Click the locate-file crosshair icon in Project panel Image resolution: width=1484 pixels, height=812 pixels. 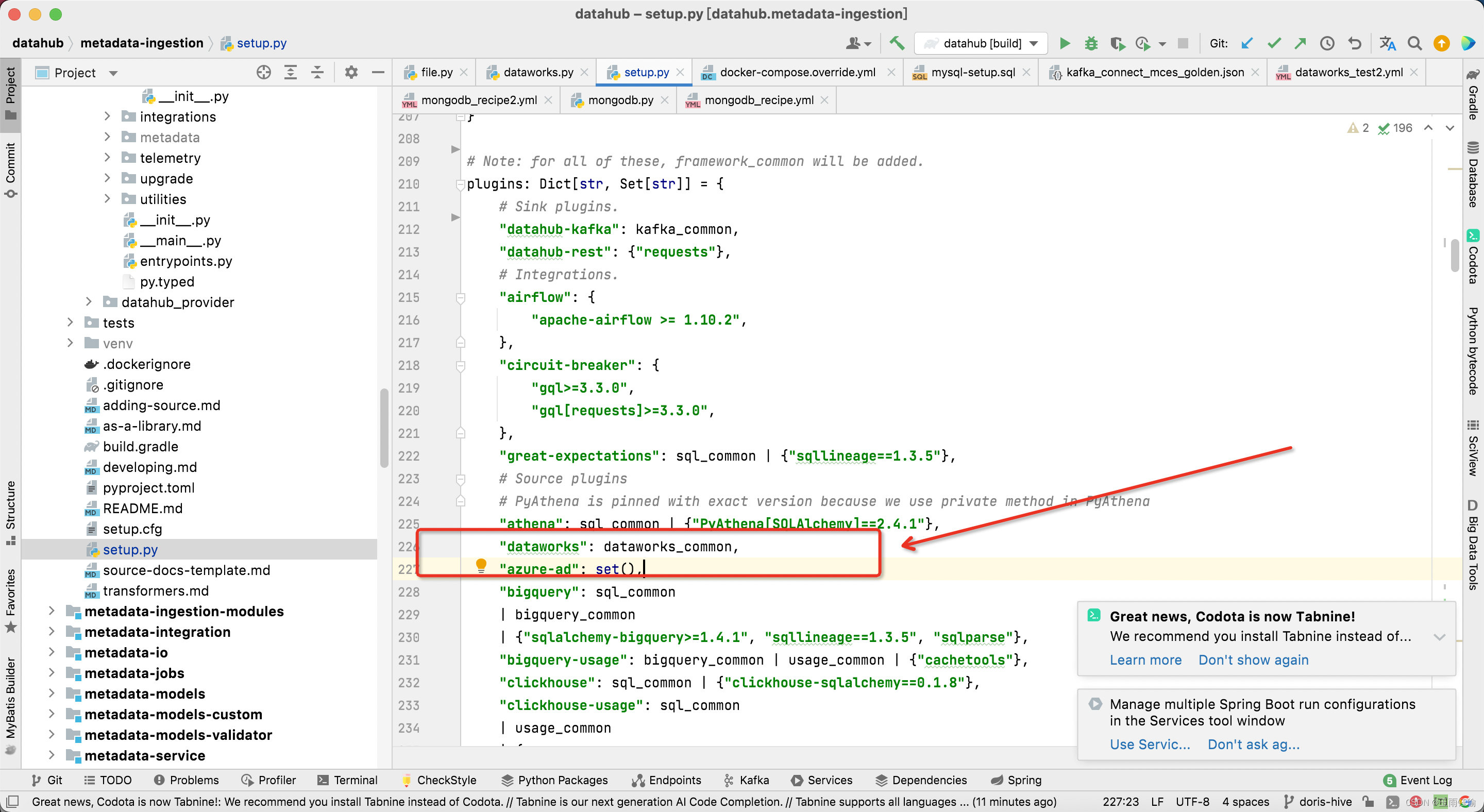point(264,73)
